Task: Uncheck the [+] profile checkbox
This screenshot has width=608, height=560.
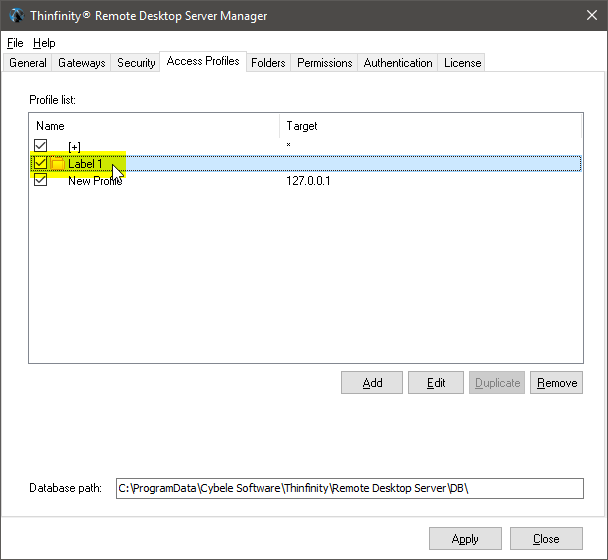Action: click(40, 145)
